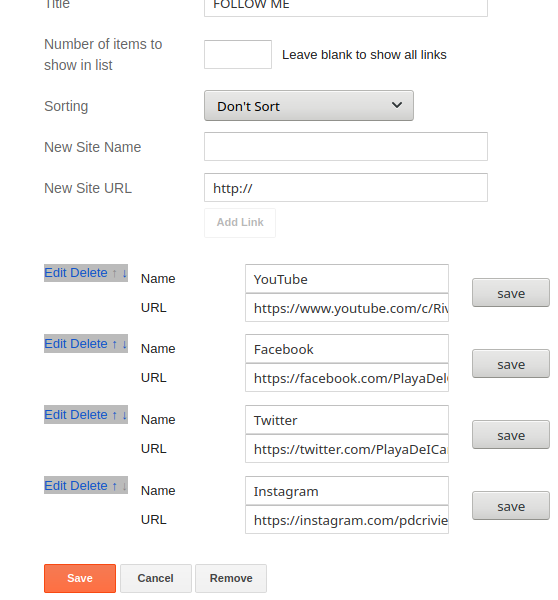Delete the Instagram link entry

pyautogui.click(x=89, y=486)
